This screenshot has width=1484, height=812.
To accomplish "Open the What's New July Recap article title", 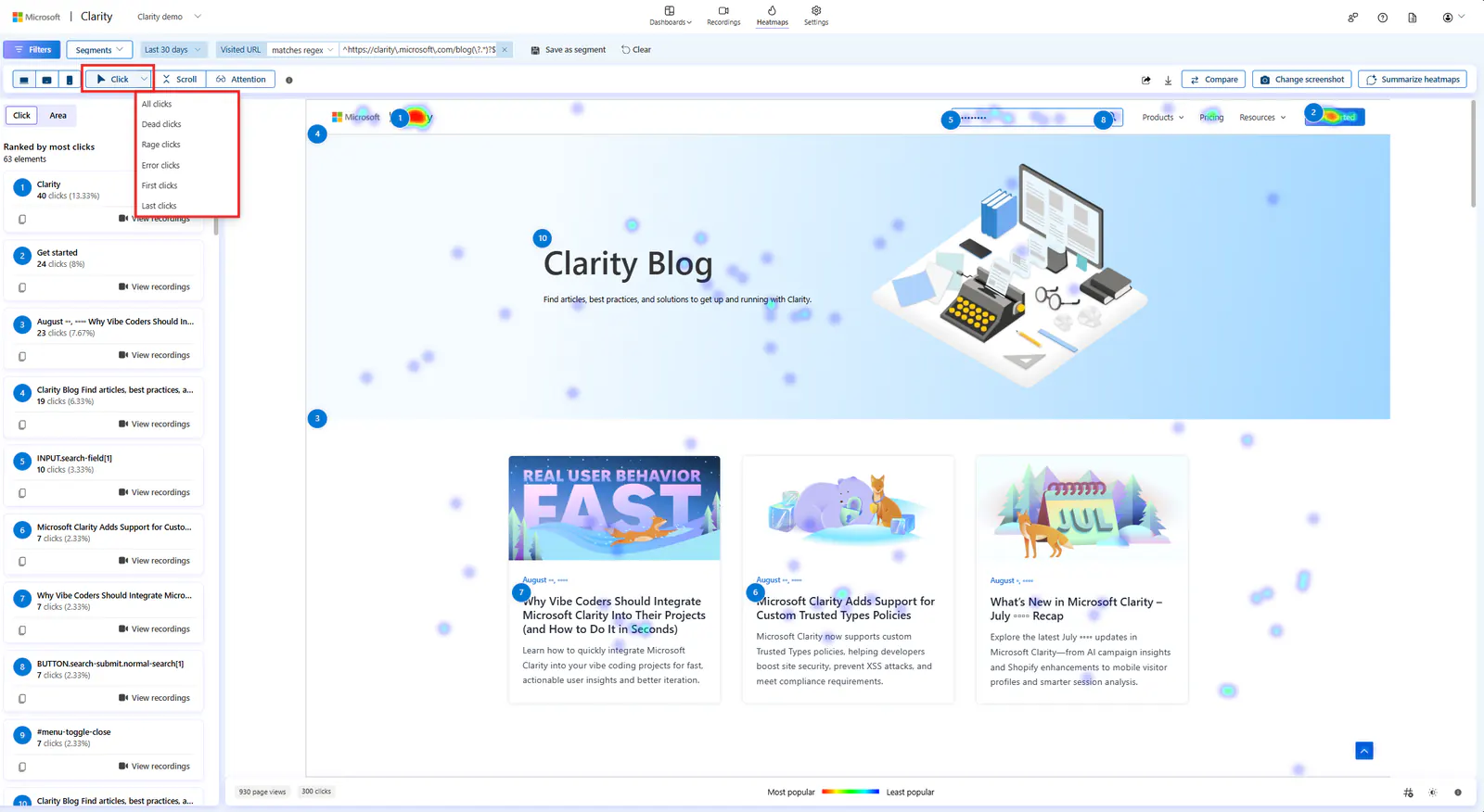I will [x=1076, y=609].
